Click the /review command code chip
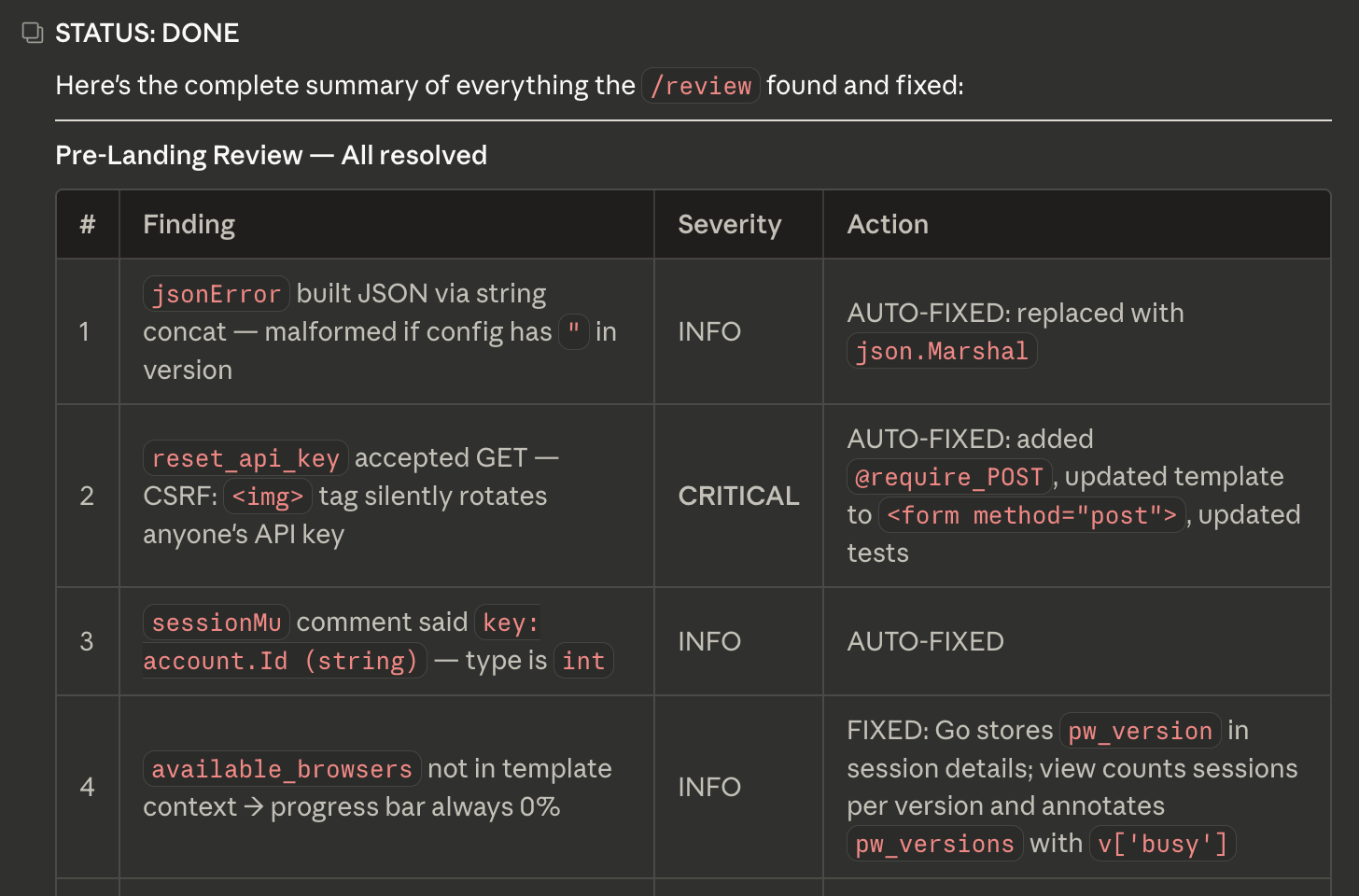The width and height of the screenshot is (1359, 896). pos(700,86)
